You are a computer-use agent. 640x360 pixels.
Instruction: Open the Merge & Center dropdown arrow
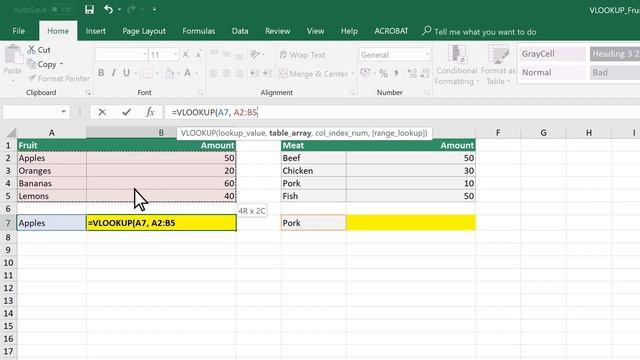point(353,74)
